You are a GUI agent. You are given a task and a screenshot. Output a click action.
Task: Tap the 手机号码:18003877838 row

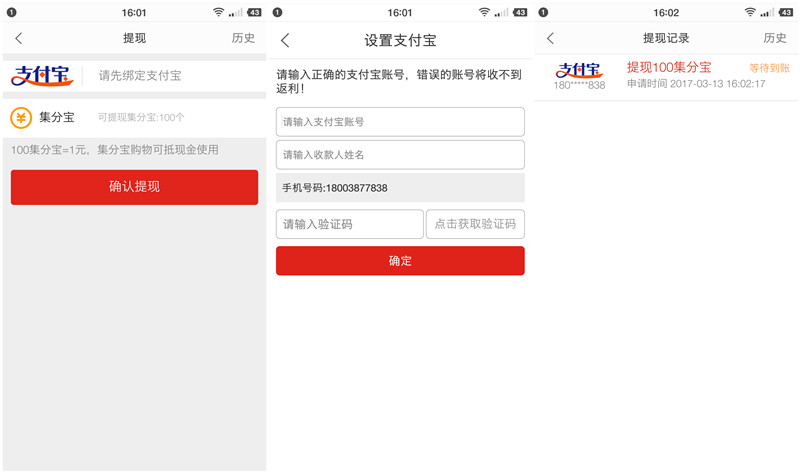tap(400, 188)
